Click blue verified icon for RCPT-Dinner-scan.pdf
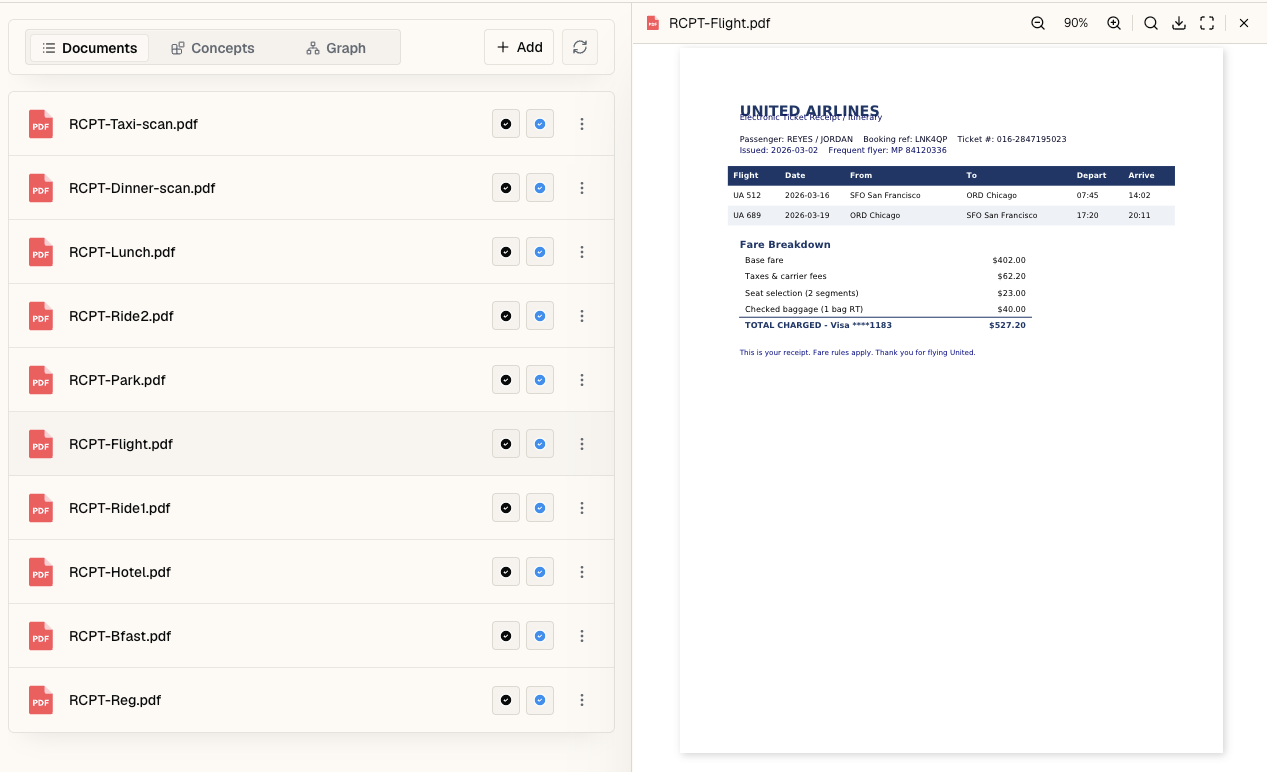This screenshot has height=772, width=1267. [x=540, y=188]
